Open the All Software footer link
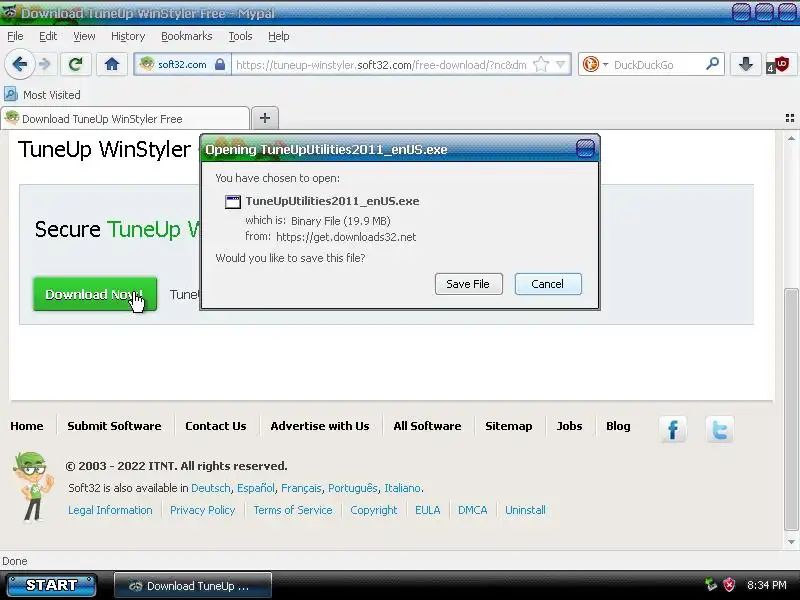800x600 pixels. 427,426
